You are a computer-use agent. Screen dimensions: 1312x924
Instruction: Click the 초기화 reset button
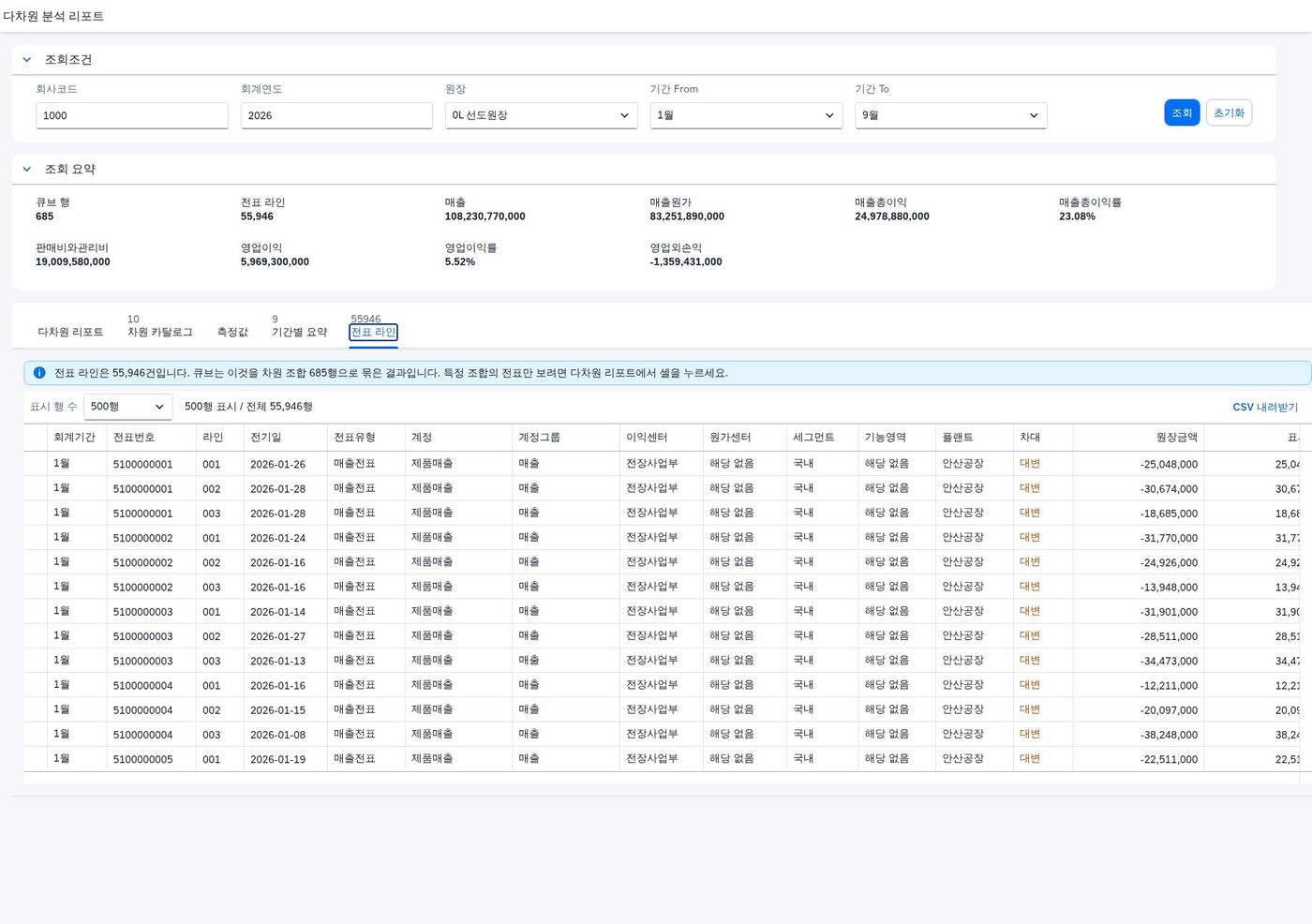[x=1229, y=112]
